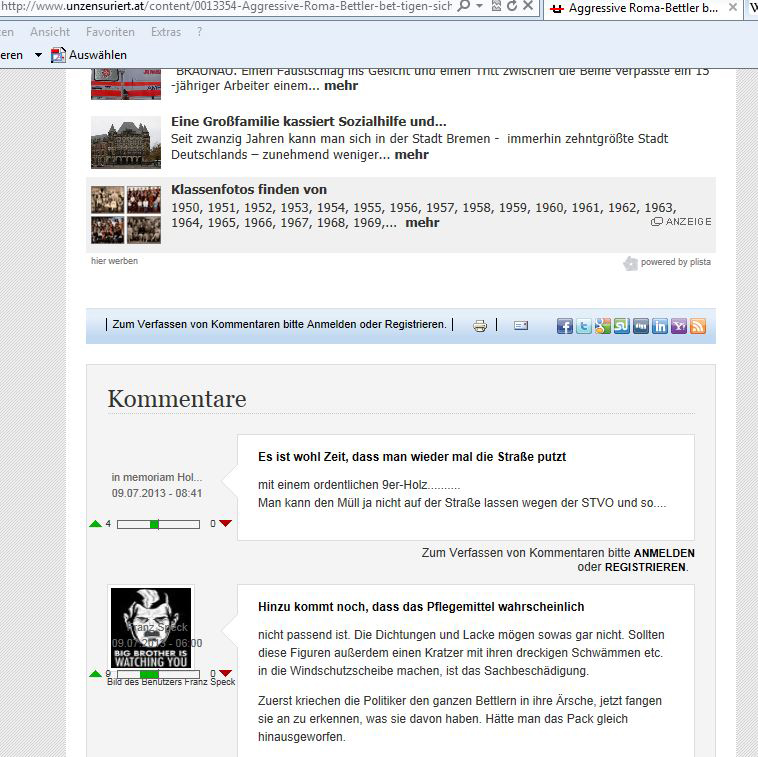
Task: Open the RSS feed icon
Action: tap(698, 326)
